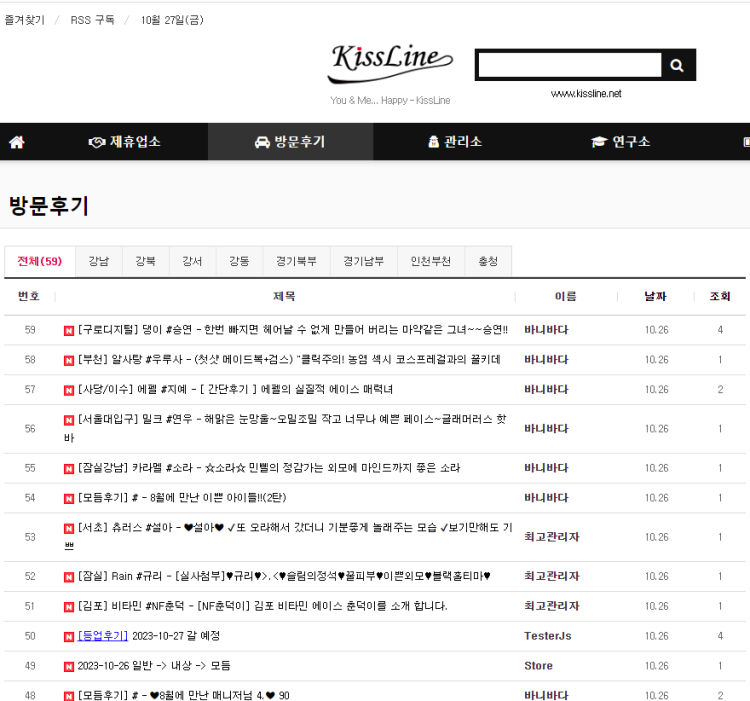Click the icon beside 관리소 menu
Screen dimensions: 750x701
coord(433,142)
